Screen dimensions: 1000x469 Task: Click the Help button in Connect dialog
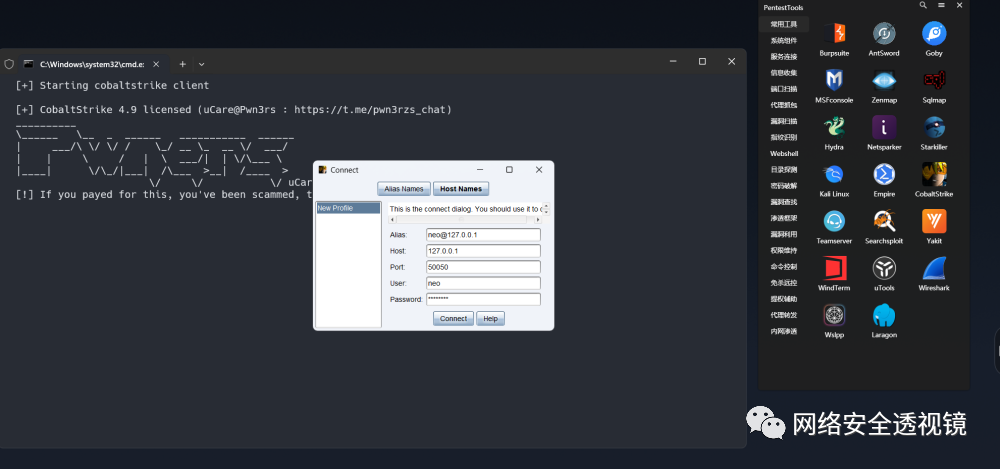point(490,318)
